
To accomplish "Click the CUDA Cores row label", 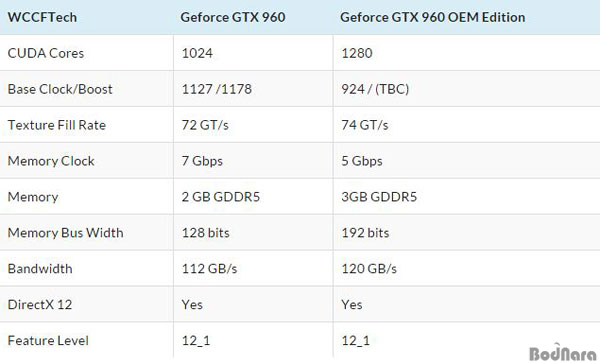I will (46, 53).
